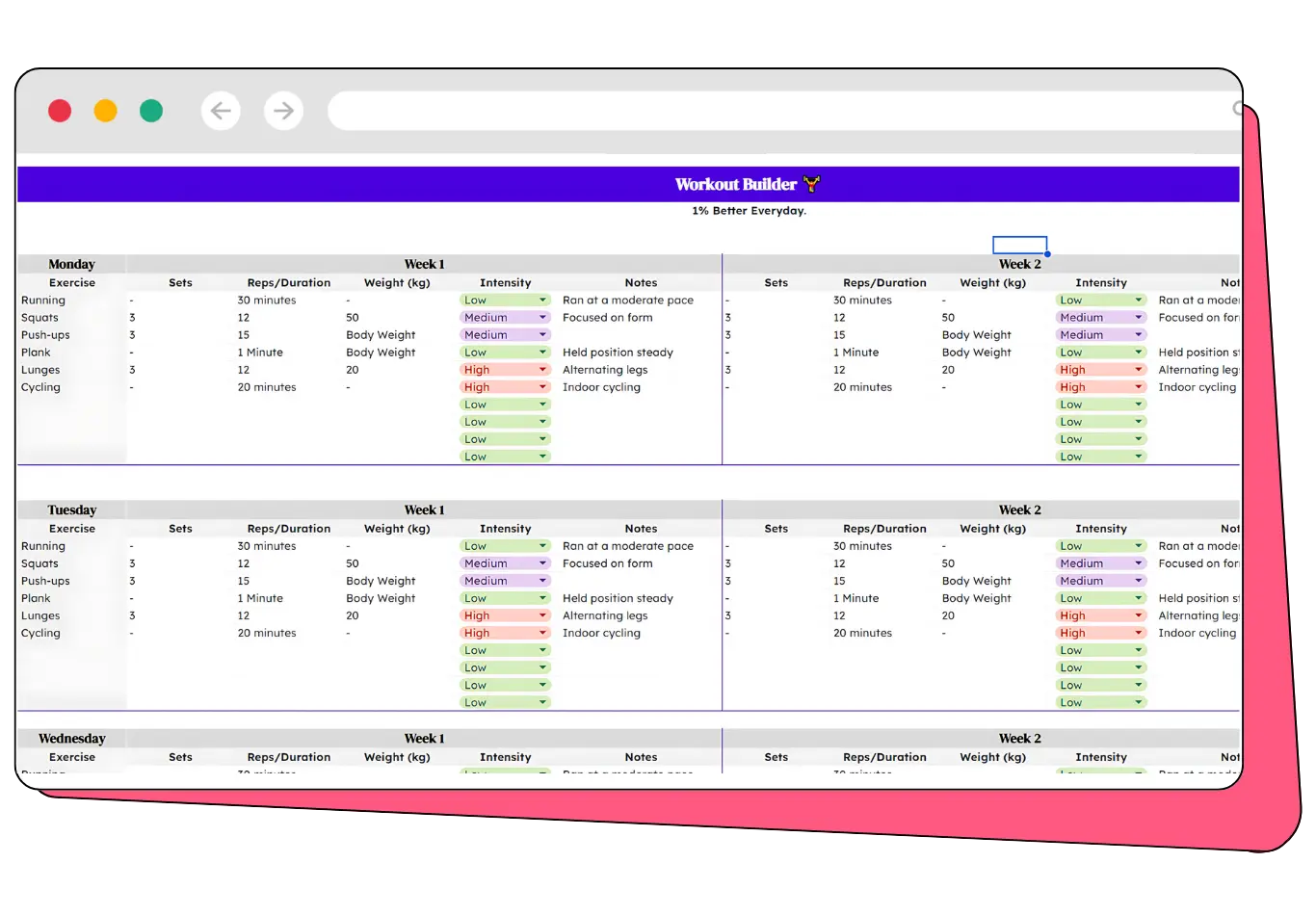The height and width of the screenshot is (915, 1316).
Task: Click the Wednesday day header cell
Action: point(71,739)
